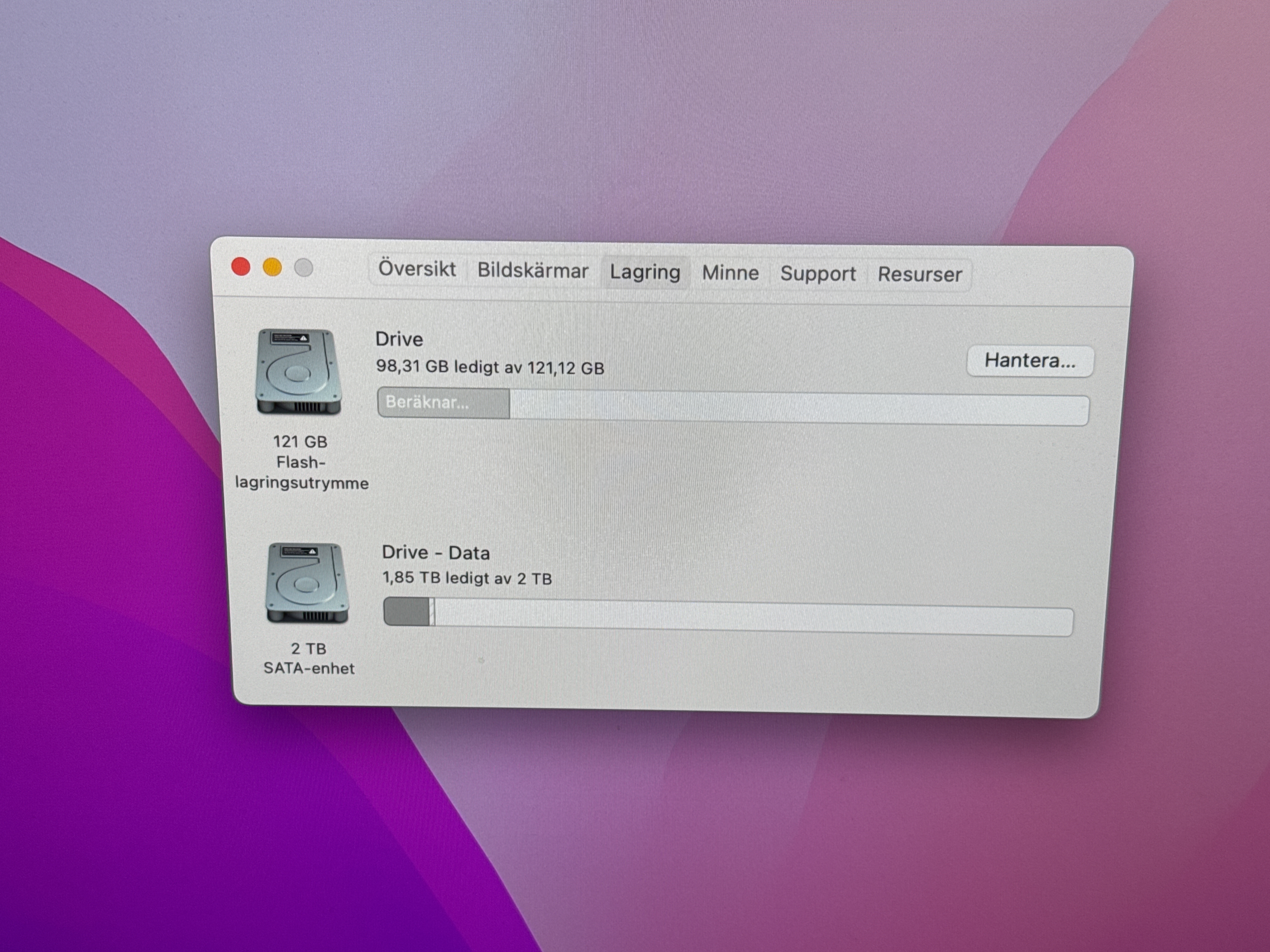The image size is (1270, 952).
Task: Click the flash storage drive icon
Action: 299,371
